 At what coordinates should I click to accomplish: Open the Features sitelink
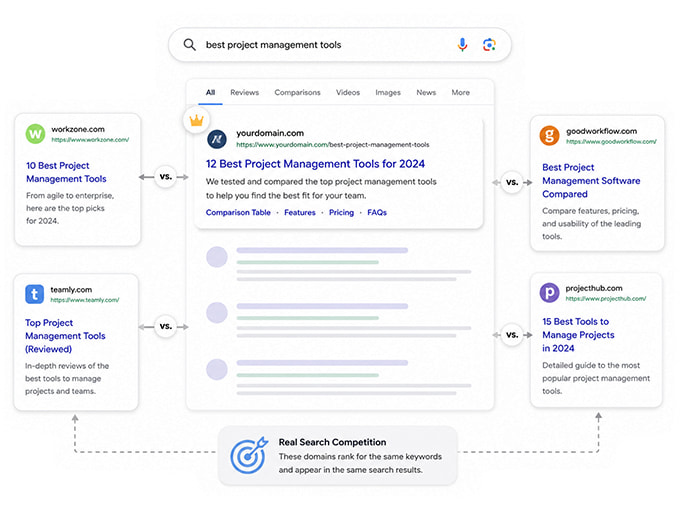[300, 212]
